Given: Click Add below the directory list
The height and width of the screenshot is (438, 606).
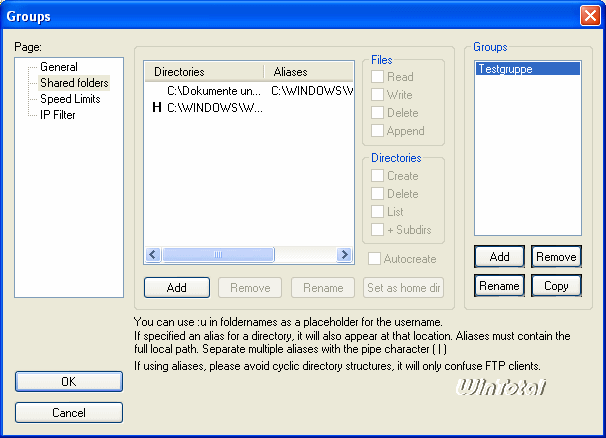Looking at the screenshot, I should [x=177, y=288].
